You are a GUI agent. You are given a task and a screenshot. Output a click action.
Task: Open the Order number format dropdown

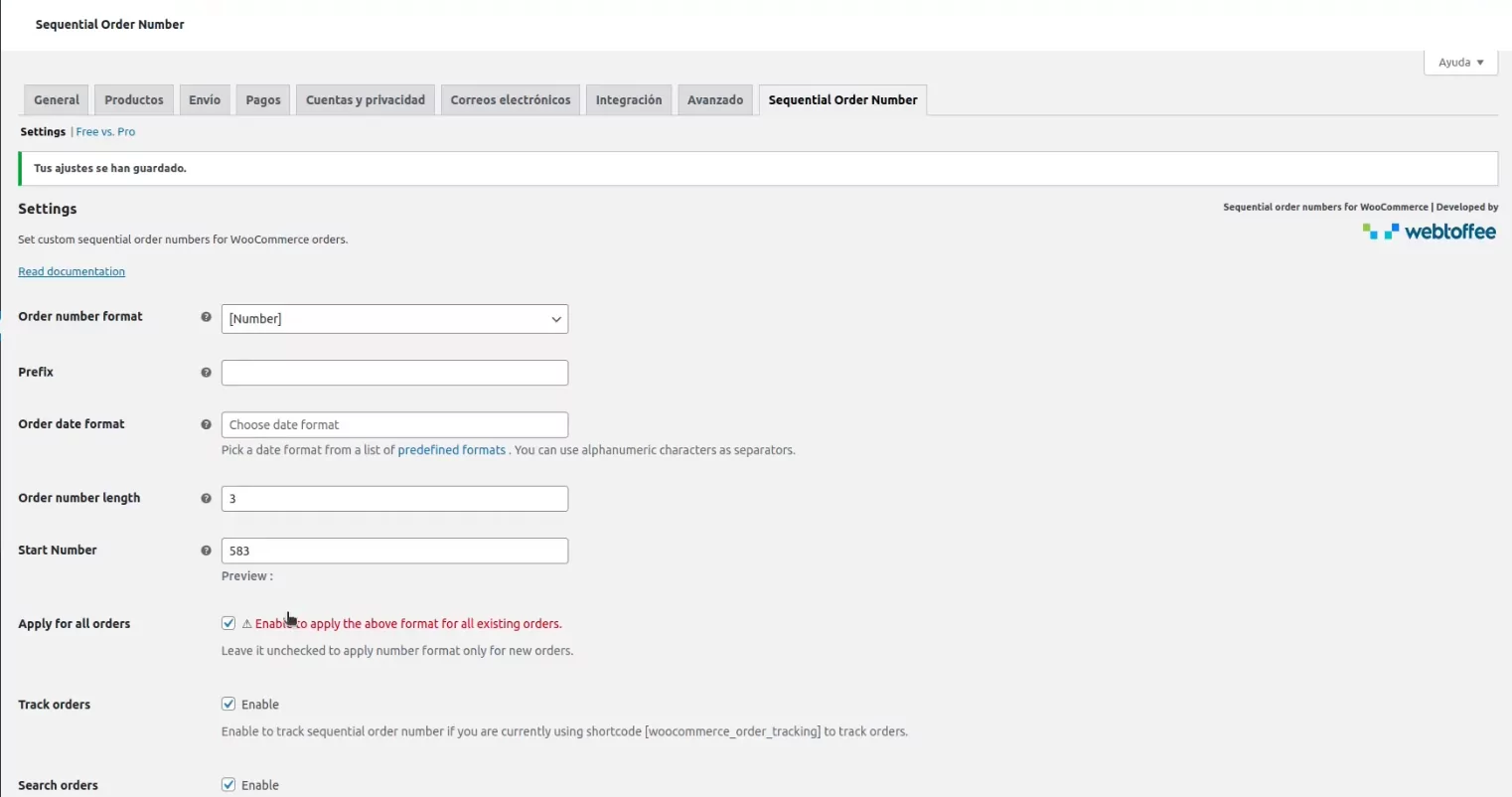(394, 319)
